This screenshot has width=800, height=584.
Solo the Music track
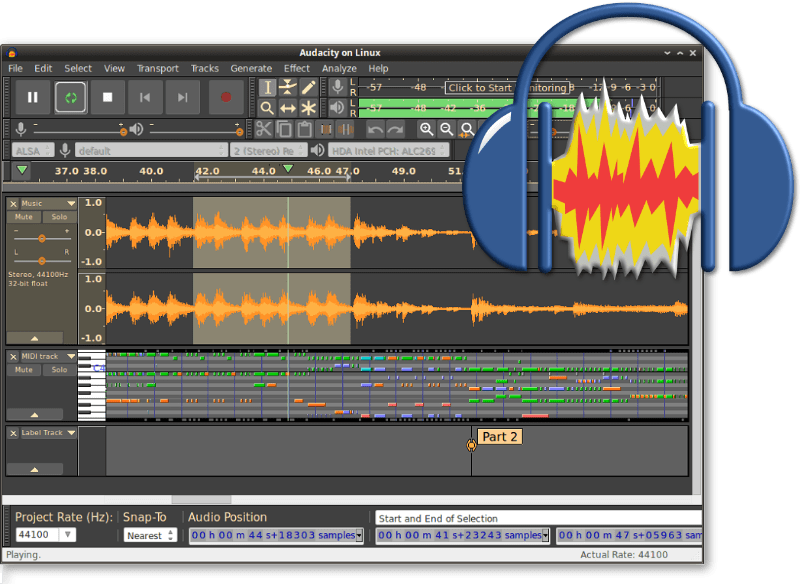coord(59,217)
